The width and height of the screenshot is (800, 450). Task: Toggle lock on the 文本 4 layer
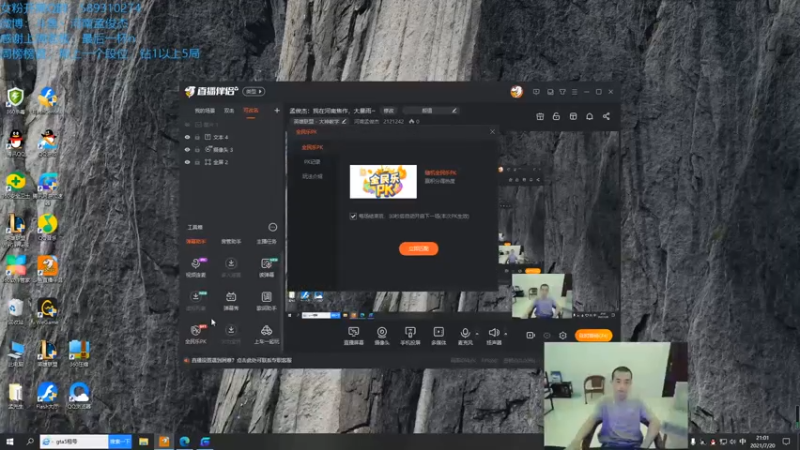pyautogui.click(x=197, y=137)
